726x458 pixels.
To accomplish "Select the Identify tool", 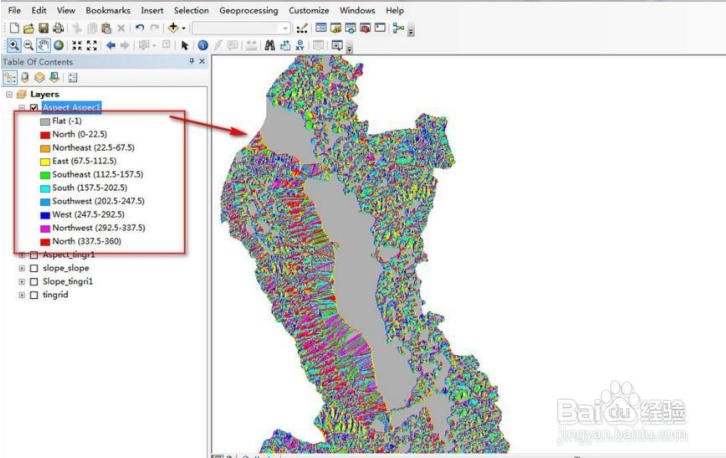I will coord(202,45).
